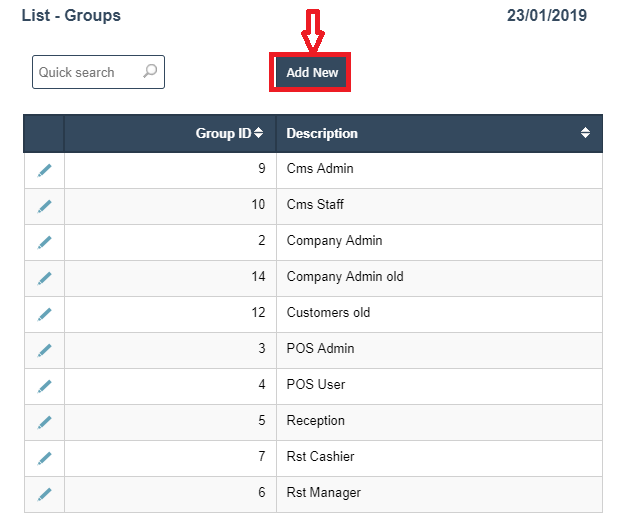Click the Add New button
629x528 pixels.
[312, 73]
